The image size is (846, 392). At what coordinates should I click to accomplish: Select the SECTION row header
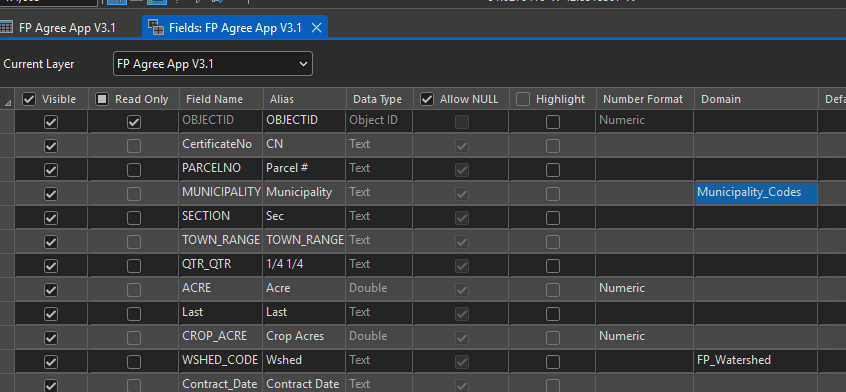pyautogui.click(x=7, y=217)
